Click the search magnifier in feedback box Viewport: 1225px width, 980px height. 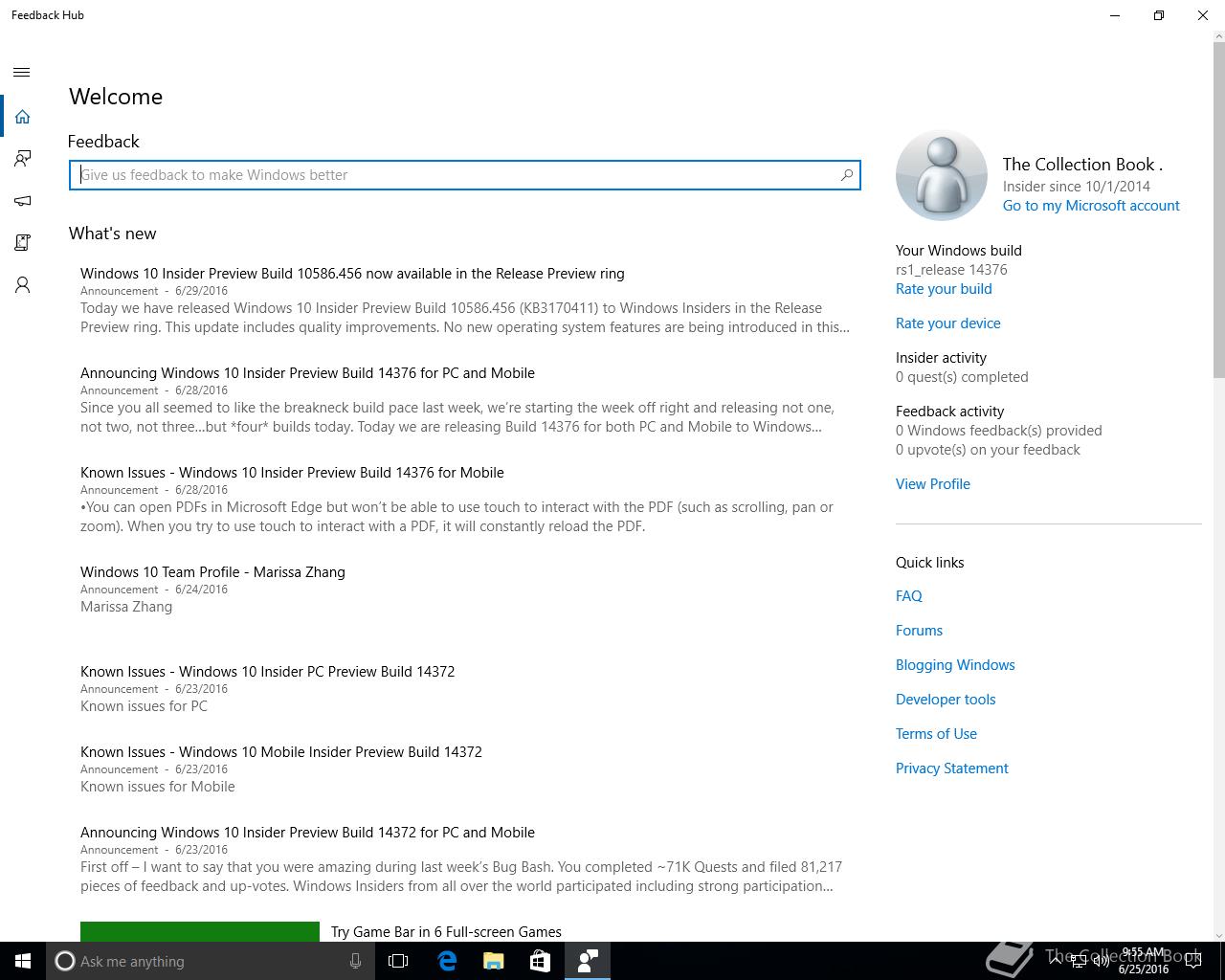(x=846, y=175)
